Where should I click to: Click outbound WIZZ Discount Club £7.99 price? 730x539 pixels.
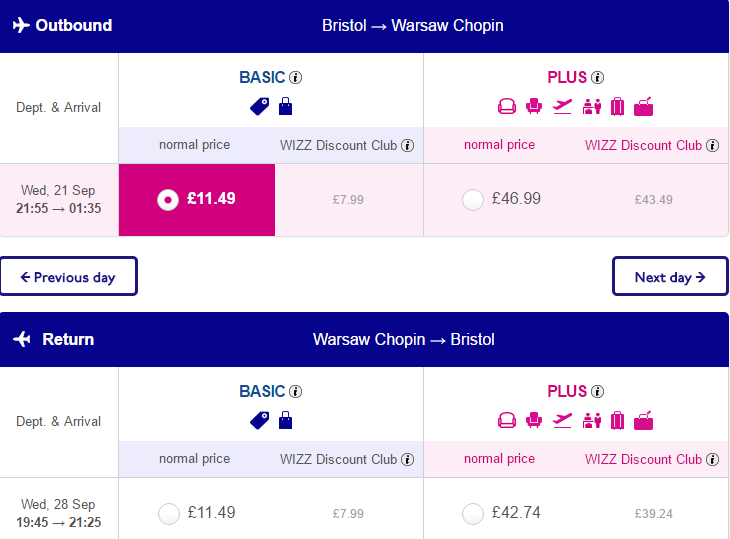pos(348,200)
